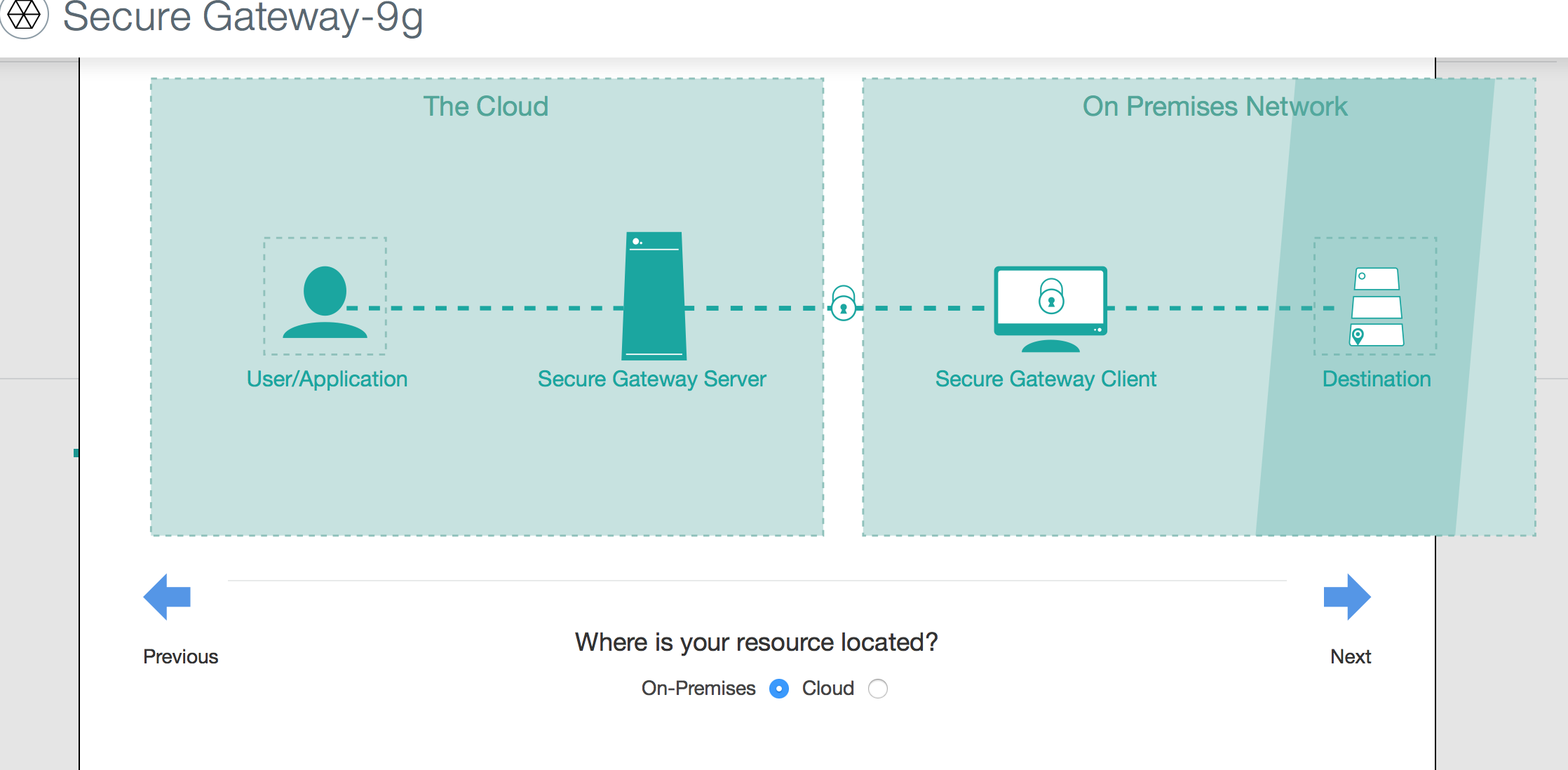This screenshot has height=770, width=1568.
Task: Select the On-Premises radio button
Action: (779, 689)
